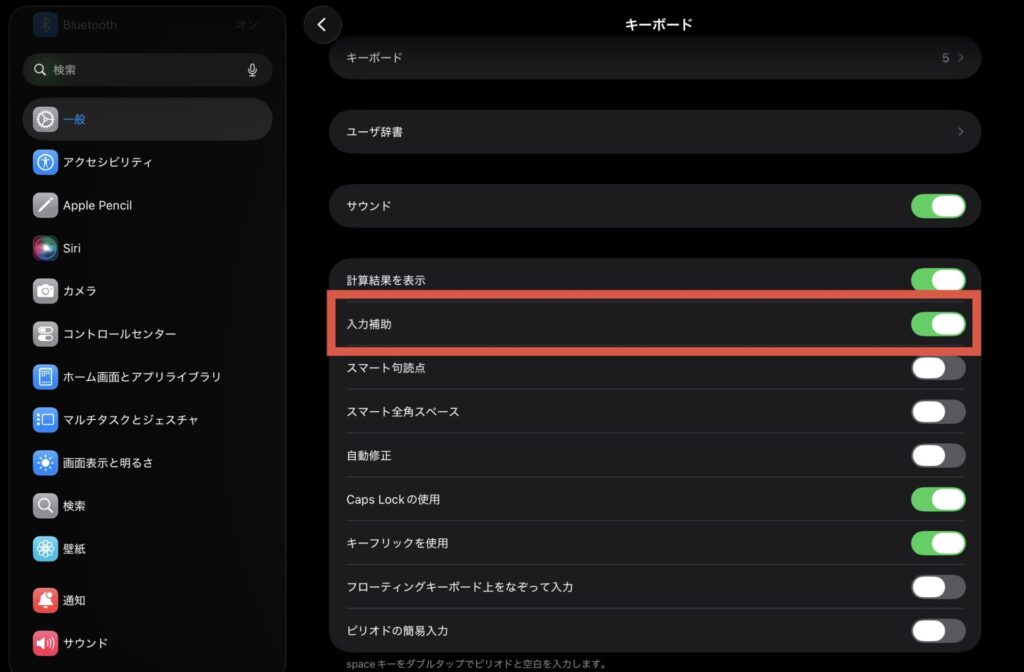Click the 検索 search input field
1024x672 pixels.
coord(140,70)
